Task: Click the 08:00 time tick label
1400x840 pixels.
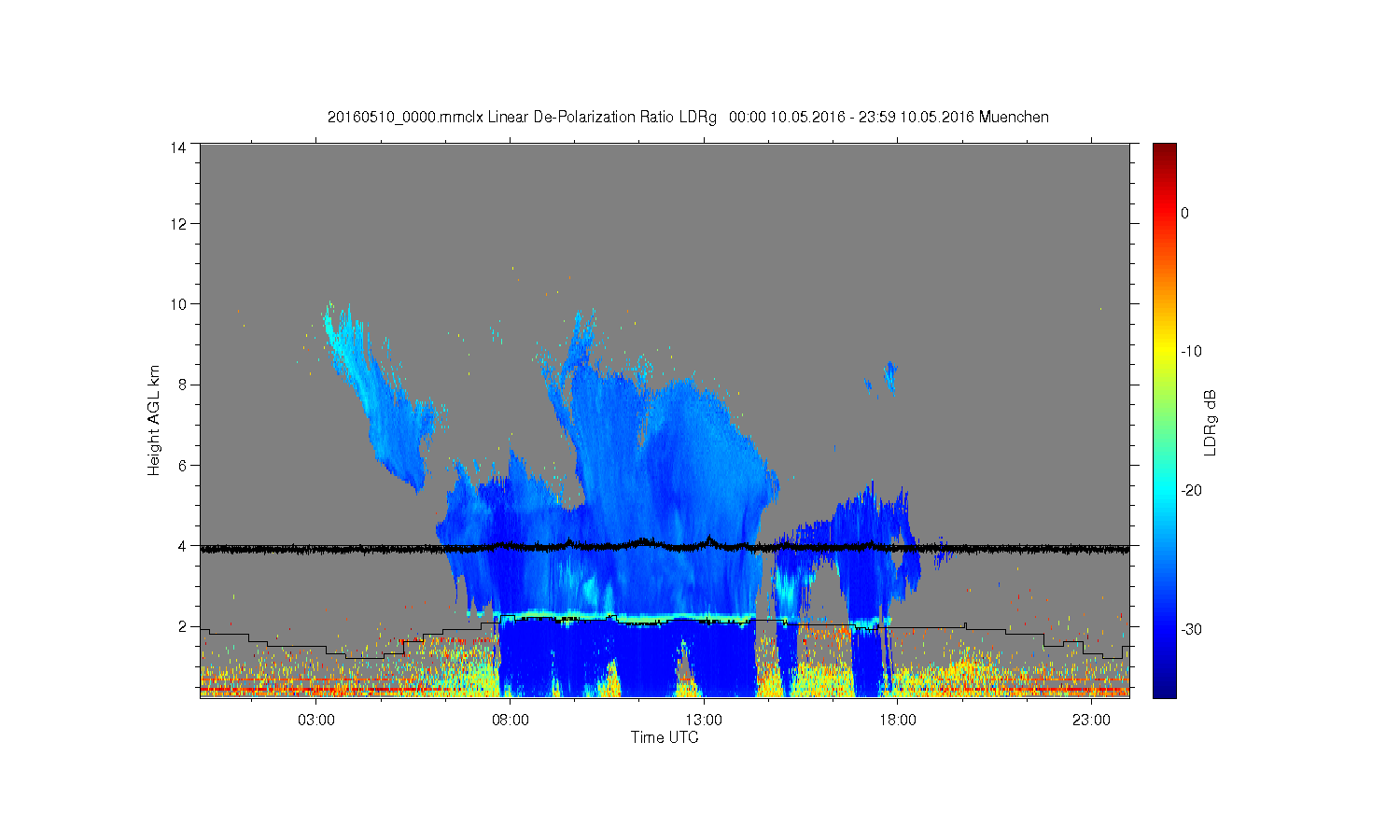Action: pyautogui.click(x=511, y=720)
